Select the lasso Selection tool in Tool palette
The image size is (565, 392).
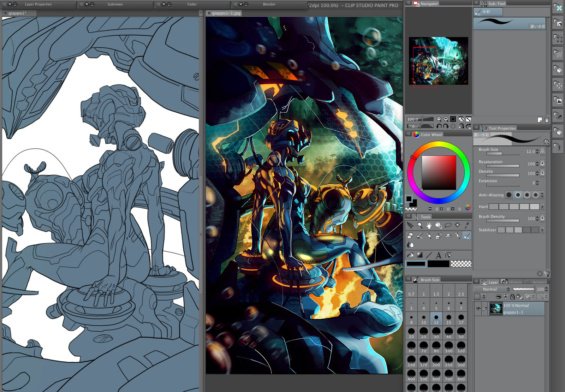(448, 226)
